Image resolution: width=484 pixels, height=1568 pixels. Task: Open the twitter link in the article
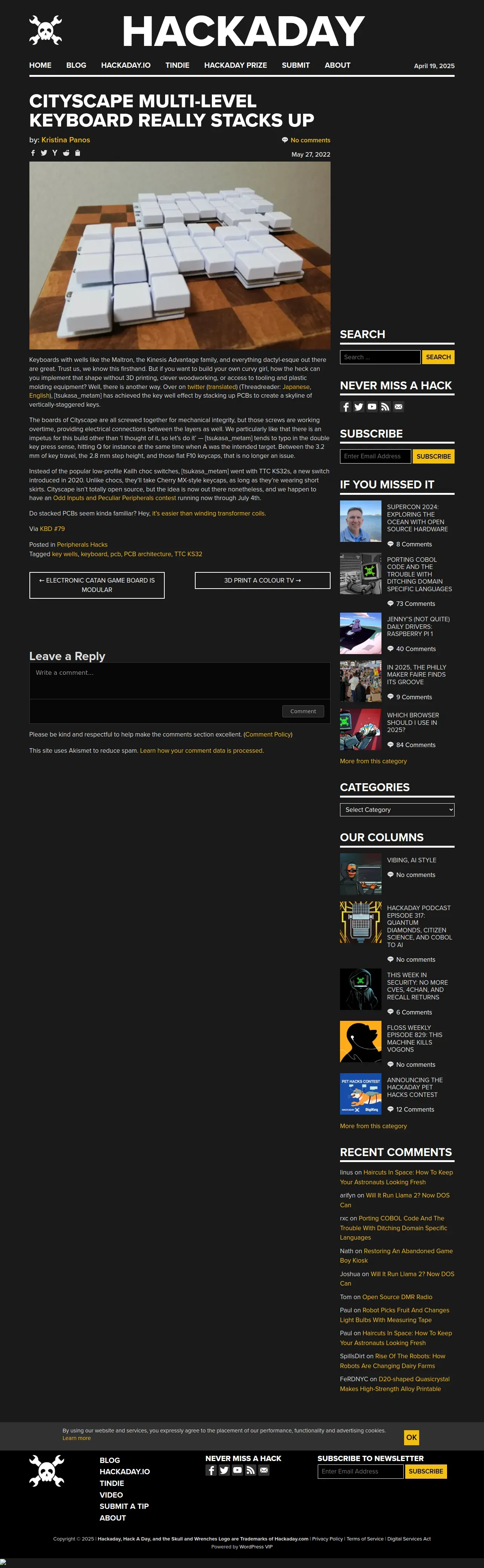pyautogui.click(x=196, y=386)
